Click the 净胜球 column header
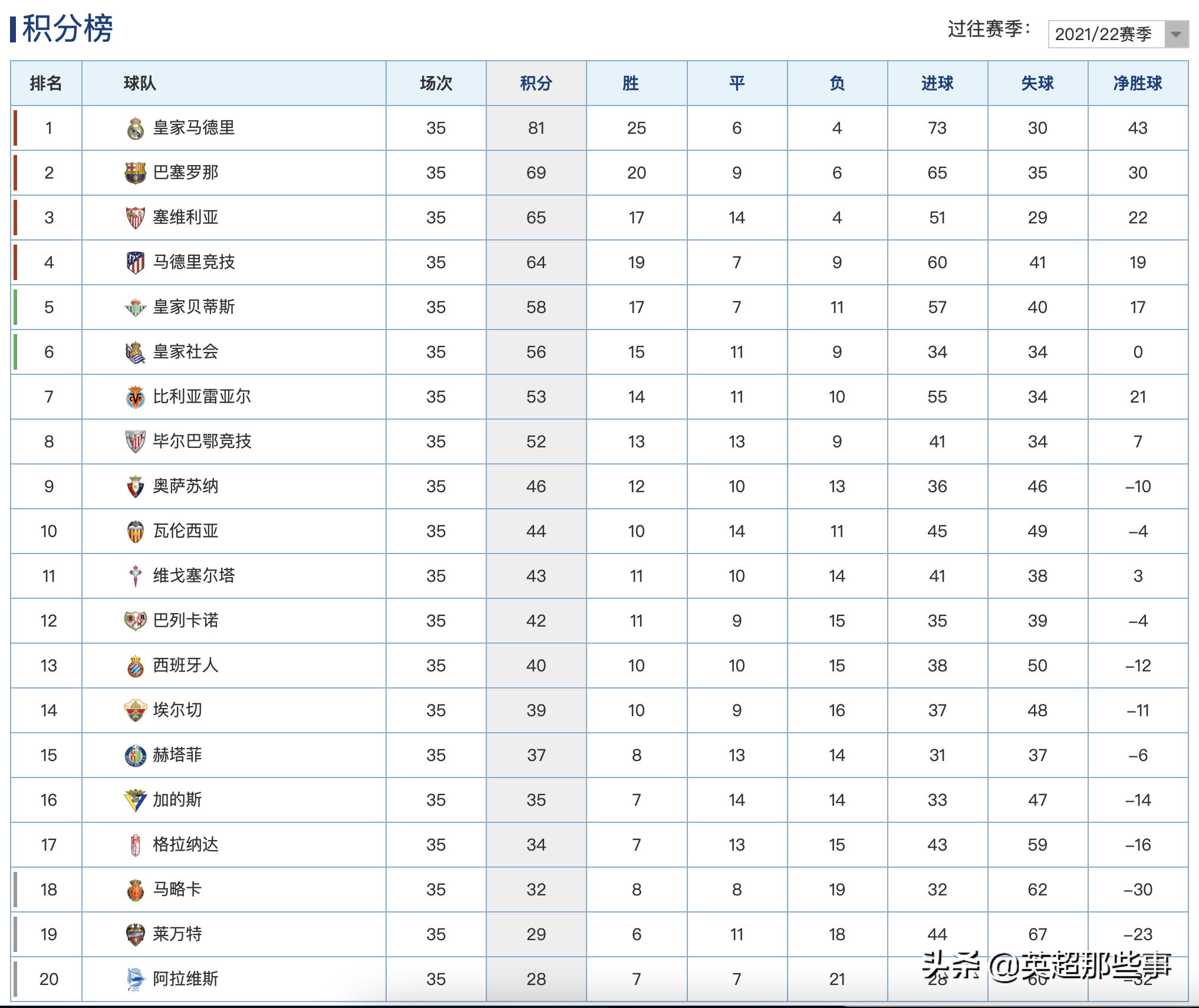Screen dimensions: 1199x1008 1138,83
